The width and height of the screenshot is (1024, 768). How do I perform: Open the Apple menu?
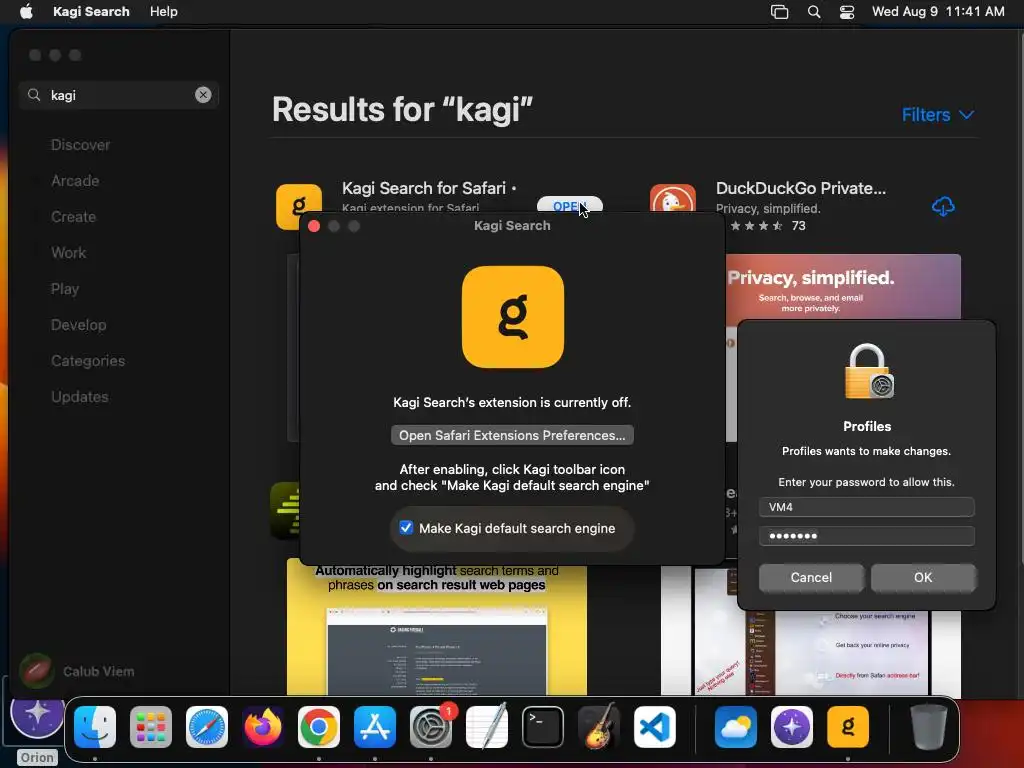click(26, 12)
